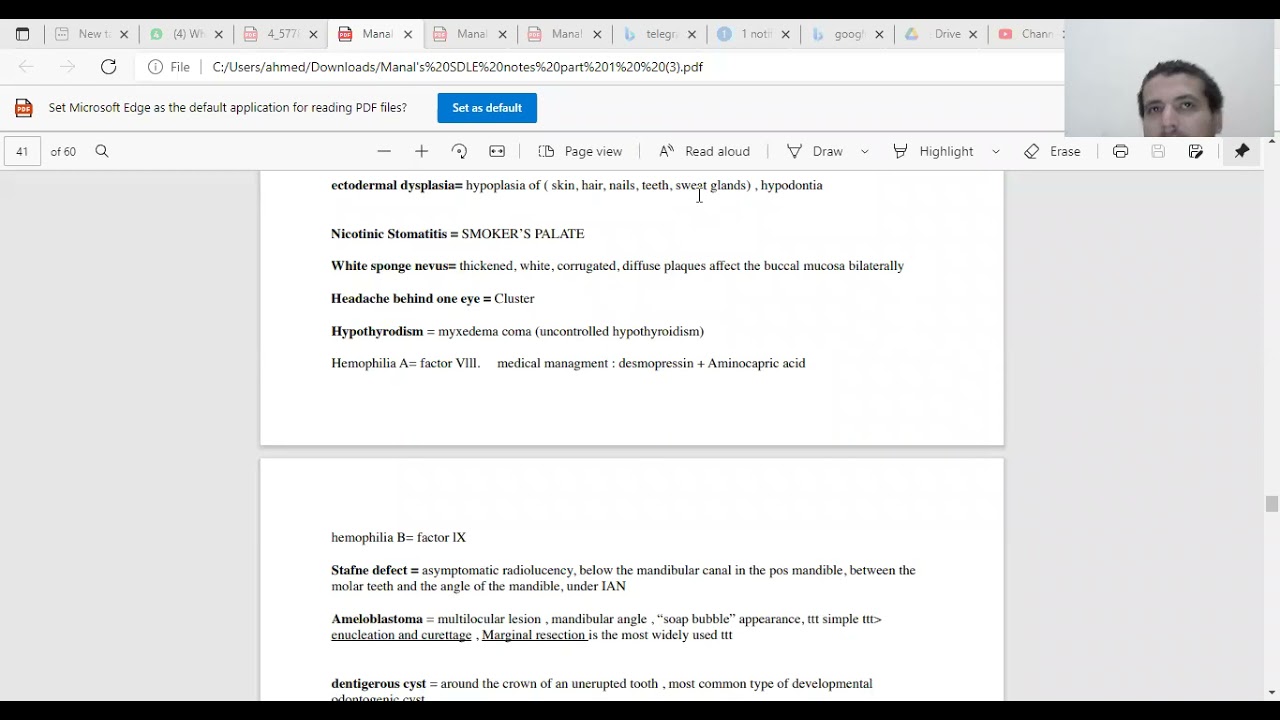Print the PDF document

[1120, 151]
